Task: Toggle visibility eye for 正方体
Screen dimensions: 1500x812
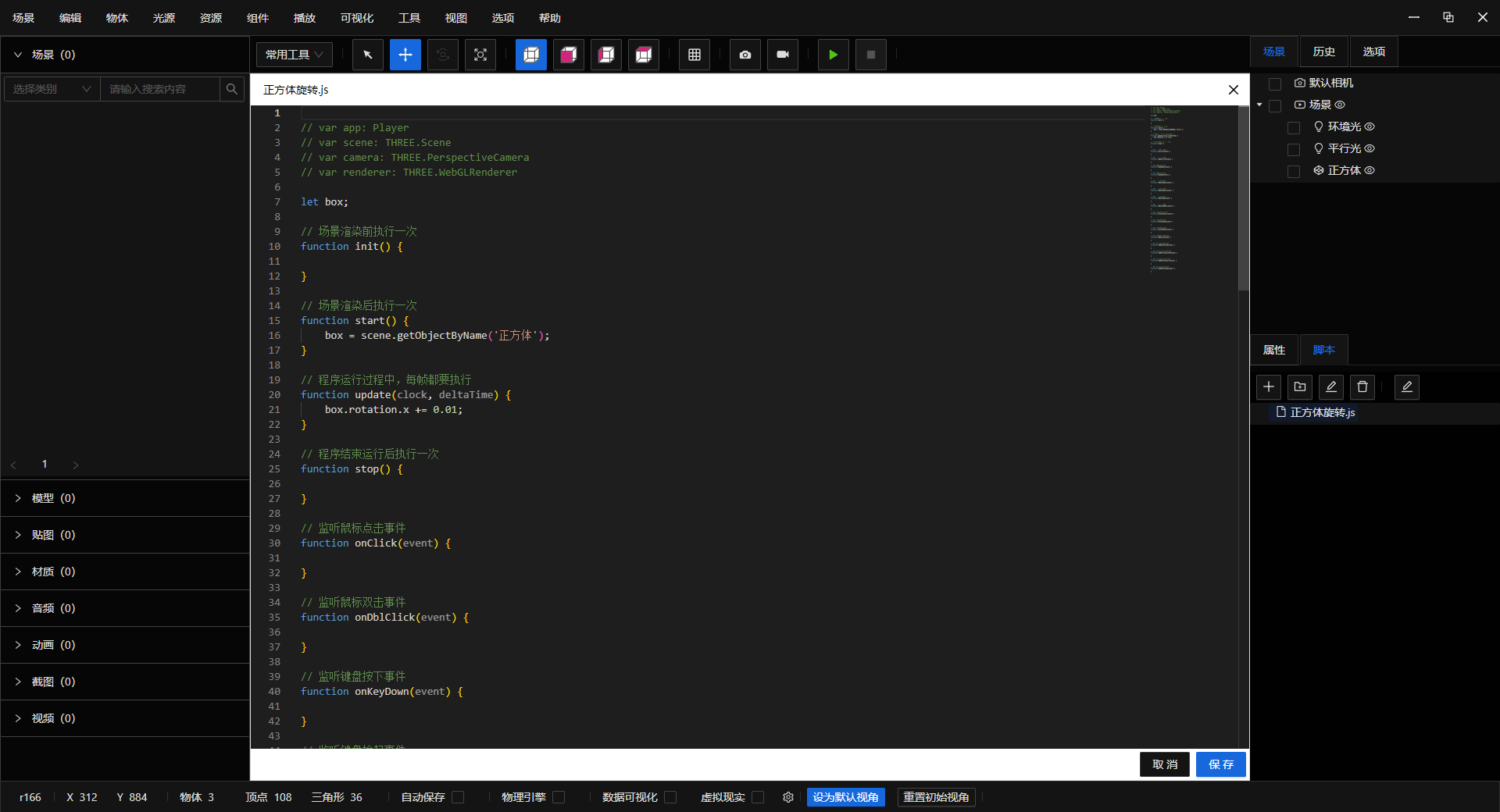Action: pyautogui.click(x=1370, y=170)
